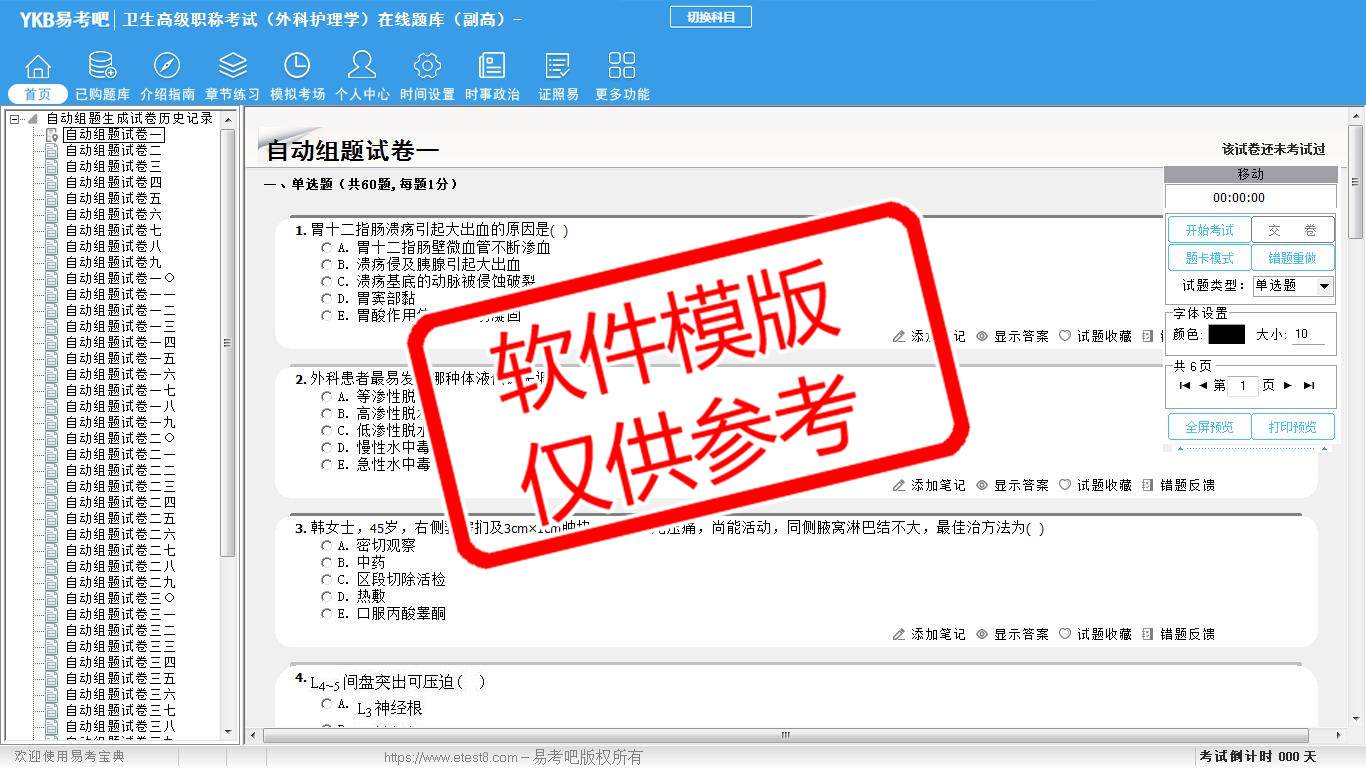Viewport: 1366px width, 768px height.
Task: Open 章节练习 layers icon
Action: tap(232, 67)
